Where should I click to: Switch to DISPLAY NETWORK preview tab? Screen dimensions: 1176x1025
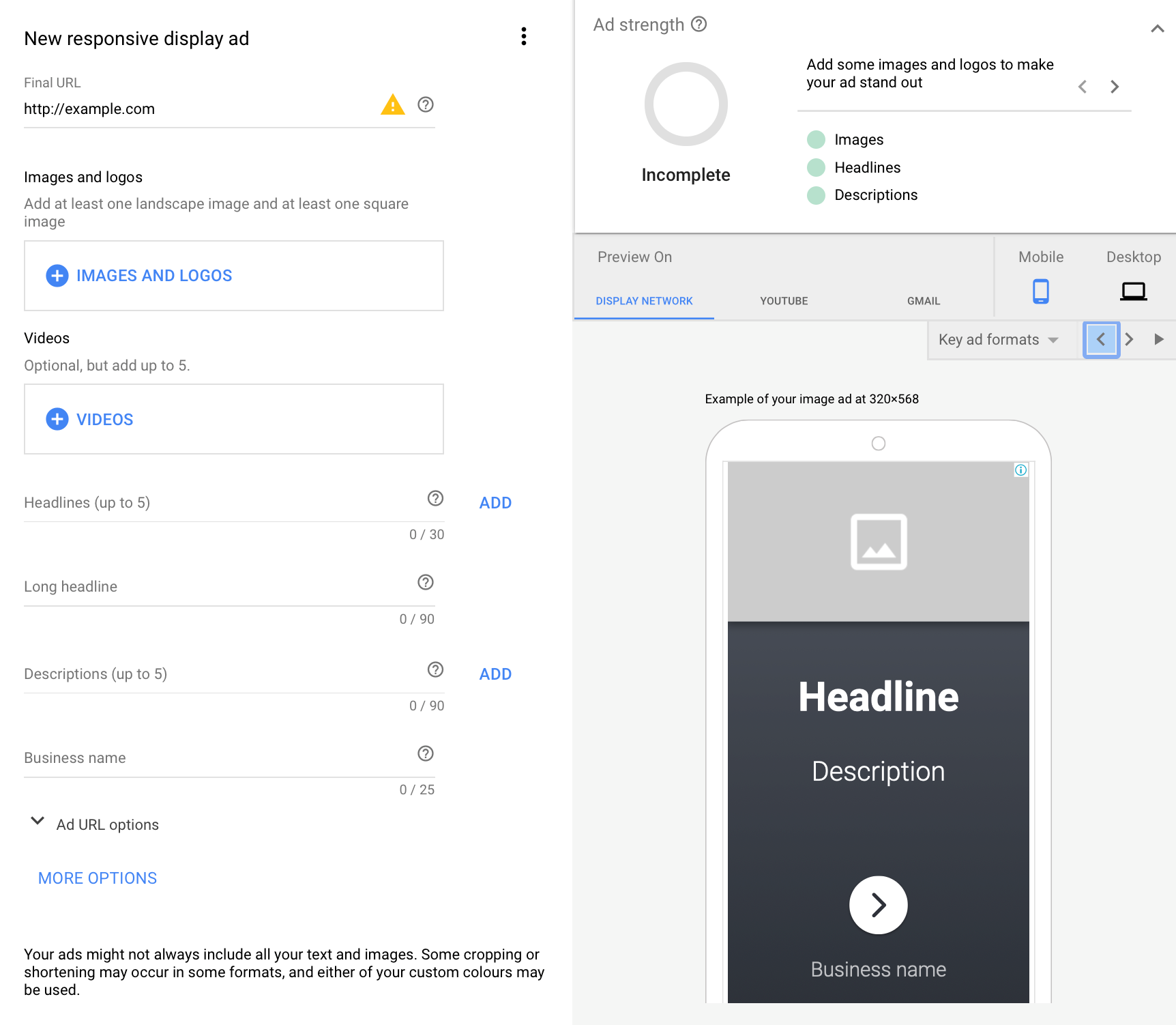(x=644, y=301)
